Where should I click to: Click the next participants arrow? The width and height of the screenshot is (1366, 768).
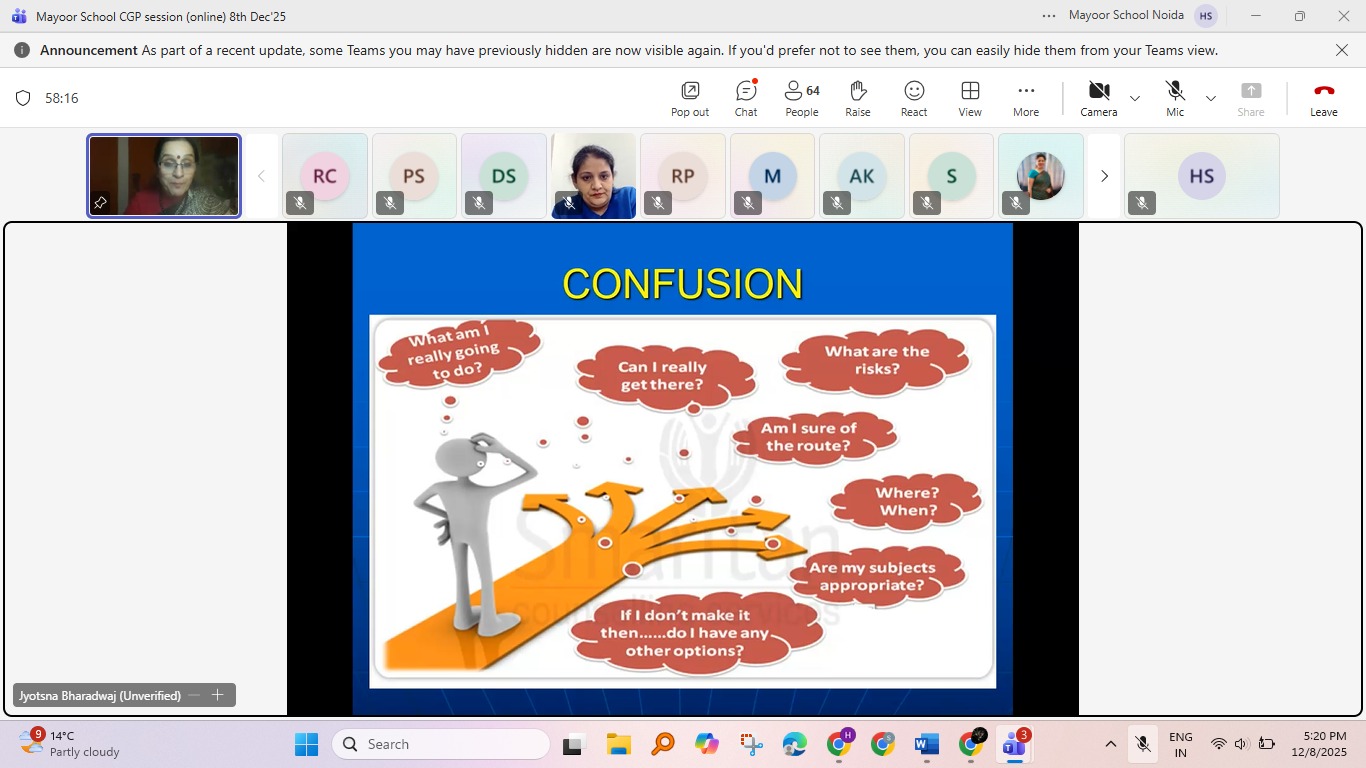1104,175
